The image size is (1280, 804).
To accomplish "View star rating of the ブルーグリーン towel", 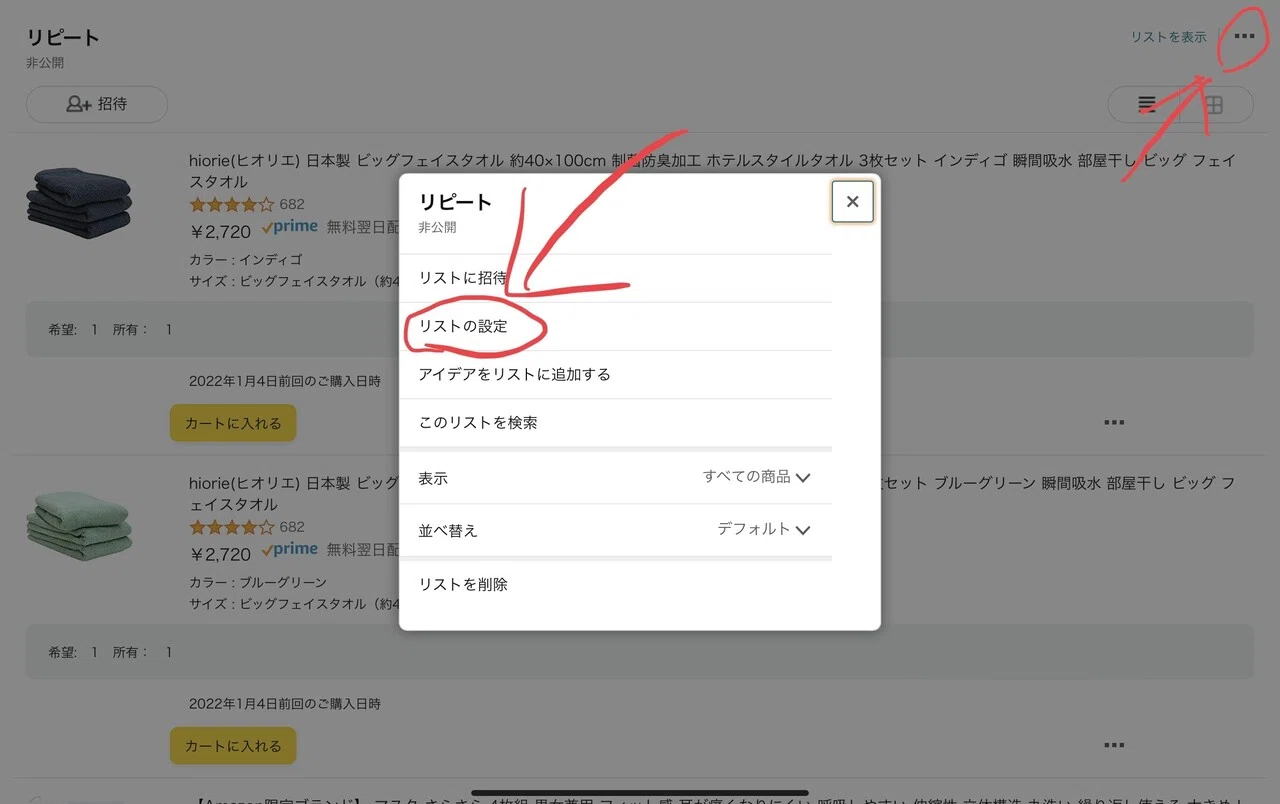I will click(231, 527).
